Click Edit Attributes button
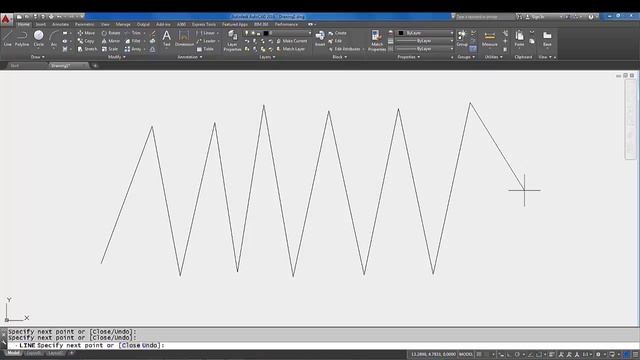 [x=345, y=49]
